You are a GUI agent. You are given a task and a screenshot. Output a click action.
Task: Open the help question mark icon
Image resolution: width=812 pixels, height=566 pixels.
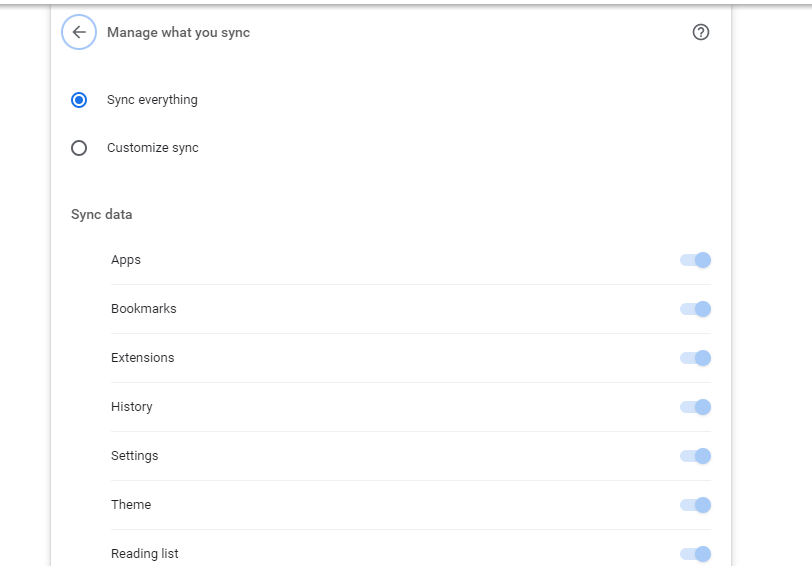tap(701, 32)
